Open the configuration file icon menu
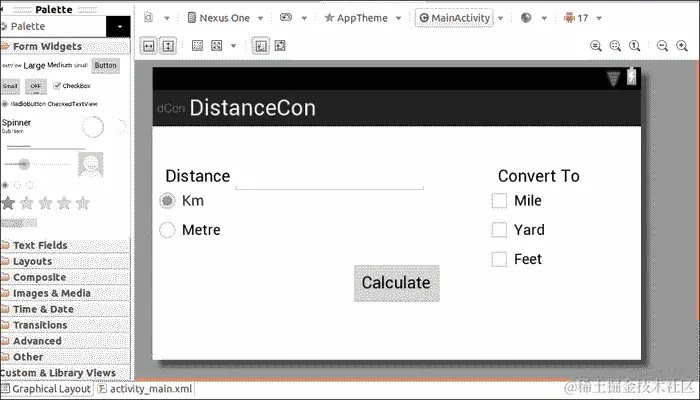This screenshot has width=700, height=400. click(149, 18)
